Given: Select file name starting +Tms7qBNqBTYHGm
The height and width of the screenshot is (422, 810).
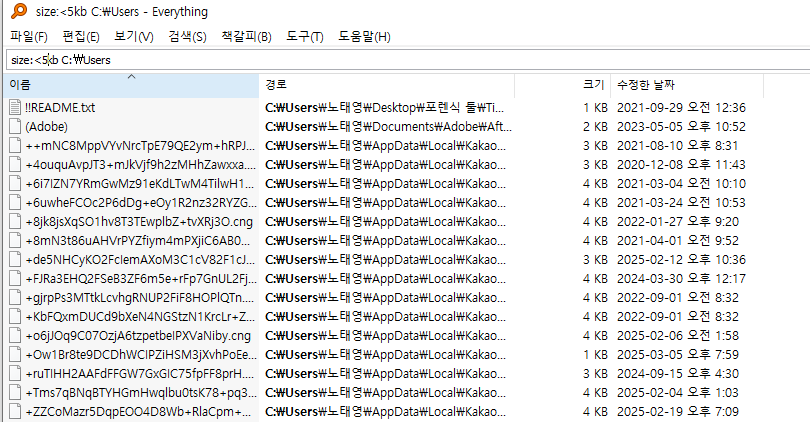Looking at the screenshot, I should pyautogui.click(x=141, y=393).
